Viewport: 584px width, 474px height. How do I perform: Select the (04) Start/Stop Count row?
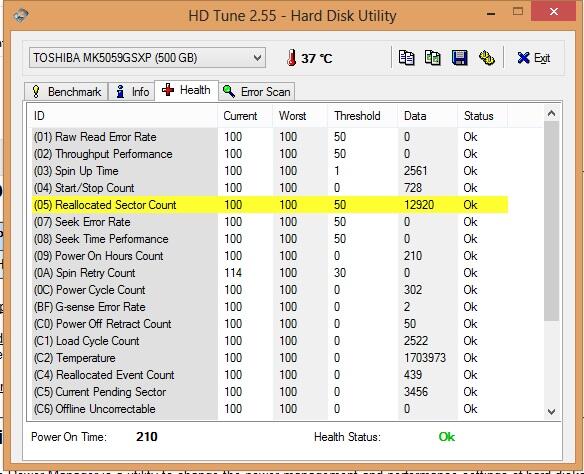(270, 188)
